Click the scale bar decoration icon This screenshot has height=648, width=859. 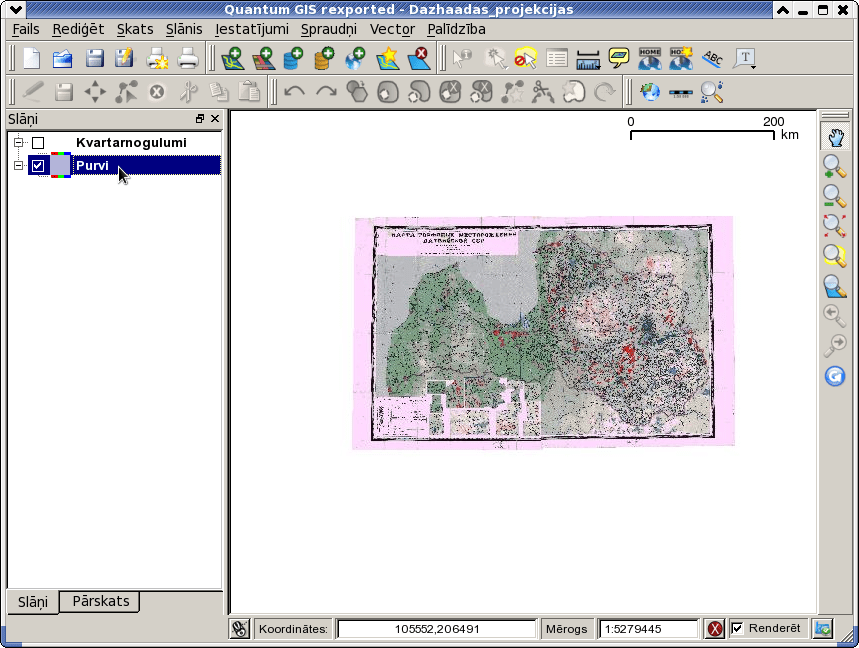coord(681,92)
